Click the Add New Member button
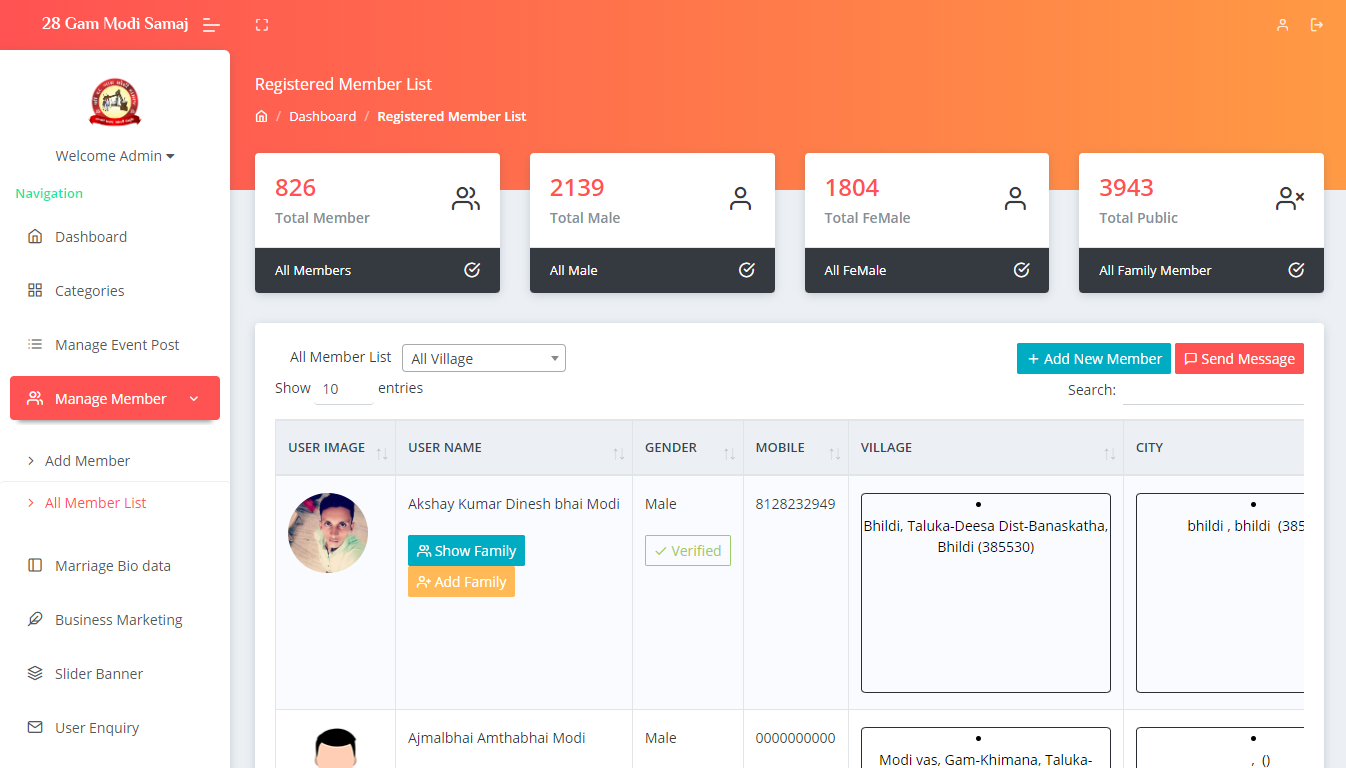1346x768 pixels. coord(1093,359)
